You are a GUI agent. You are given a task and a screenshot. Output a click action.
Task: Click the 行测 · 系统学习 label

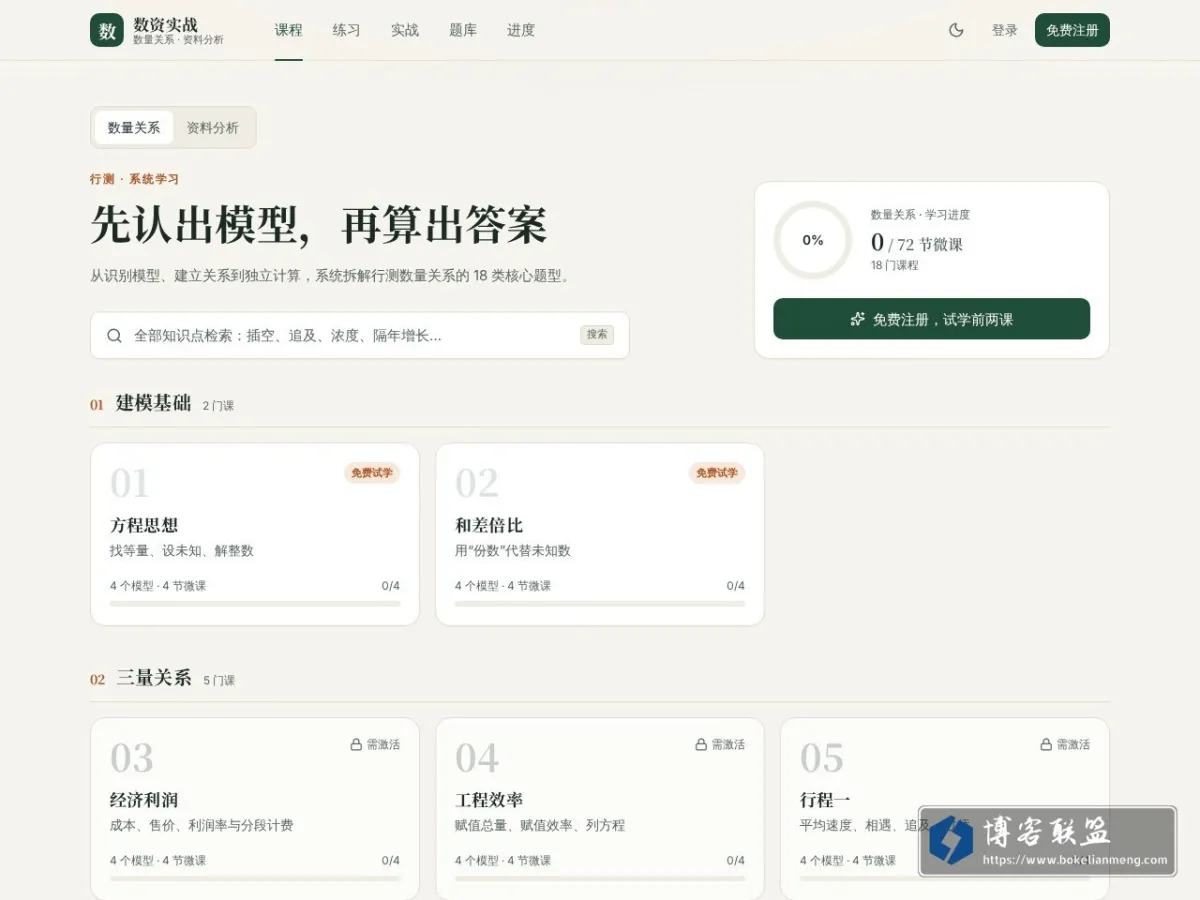pyautogui.click(x=134, y=179)
